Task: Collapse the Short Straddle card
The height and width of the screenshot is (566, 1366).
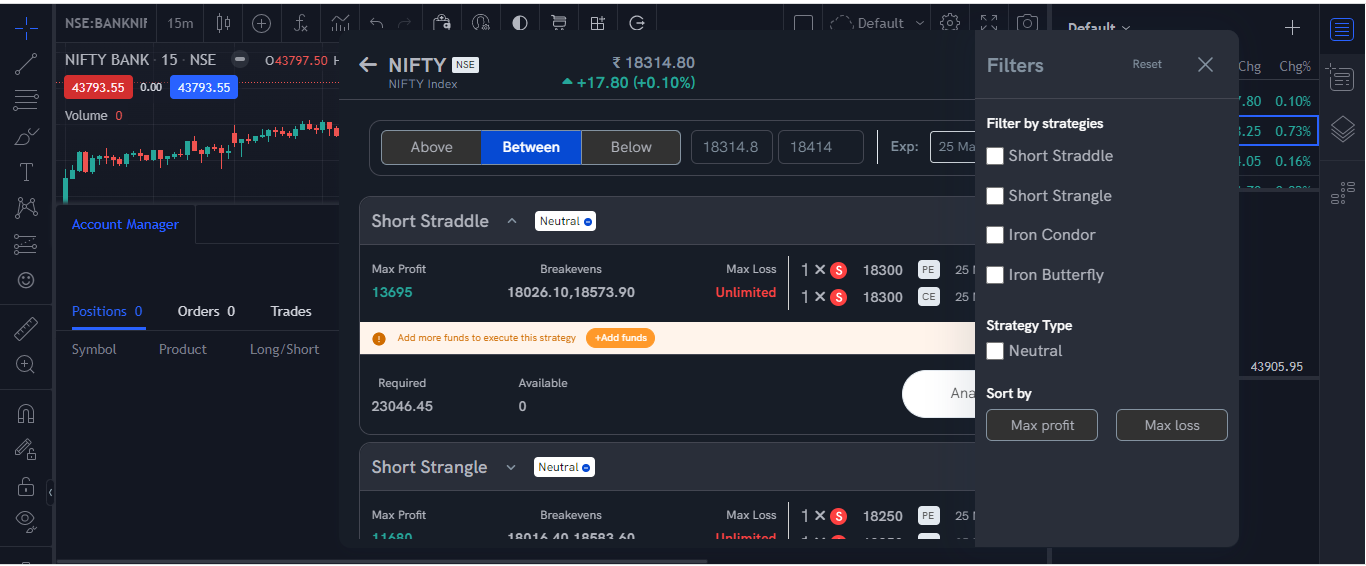Action: pos(512,221)
